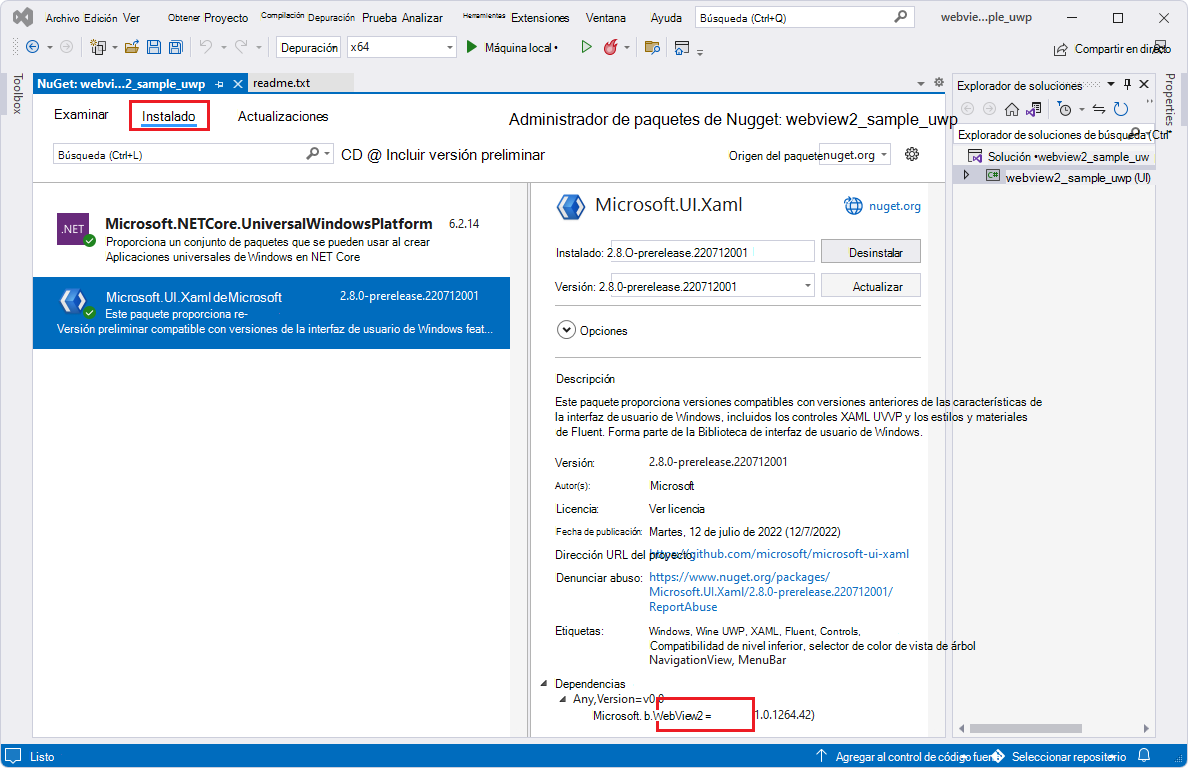Expand the Opciones section
The image size is (1188, 768).
[x=567, y=330]
